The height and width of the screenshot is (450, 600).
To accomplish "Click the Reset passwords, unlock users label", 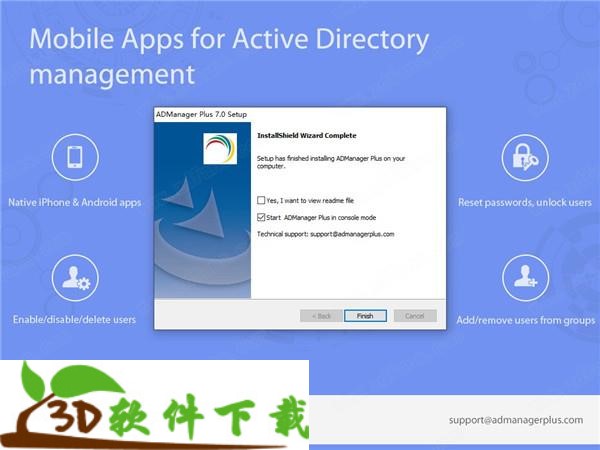I will pyautogui.click(x=525, y=202).
